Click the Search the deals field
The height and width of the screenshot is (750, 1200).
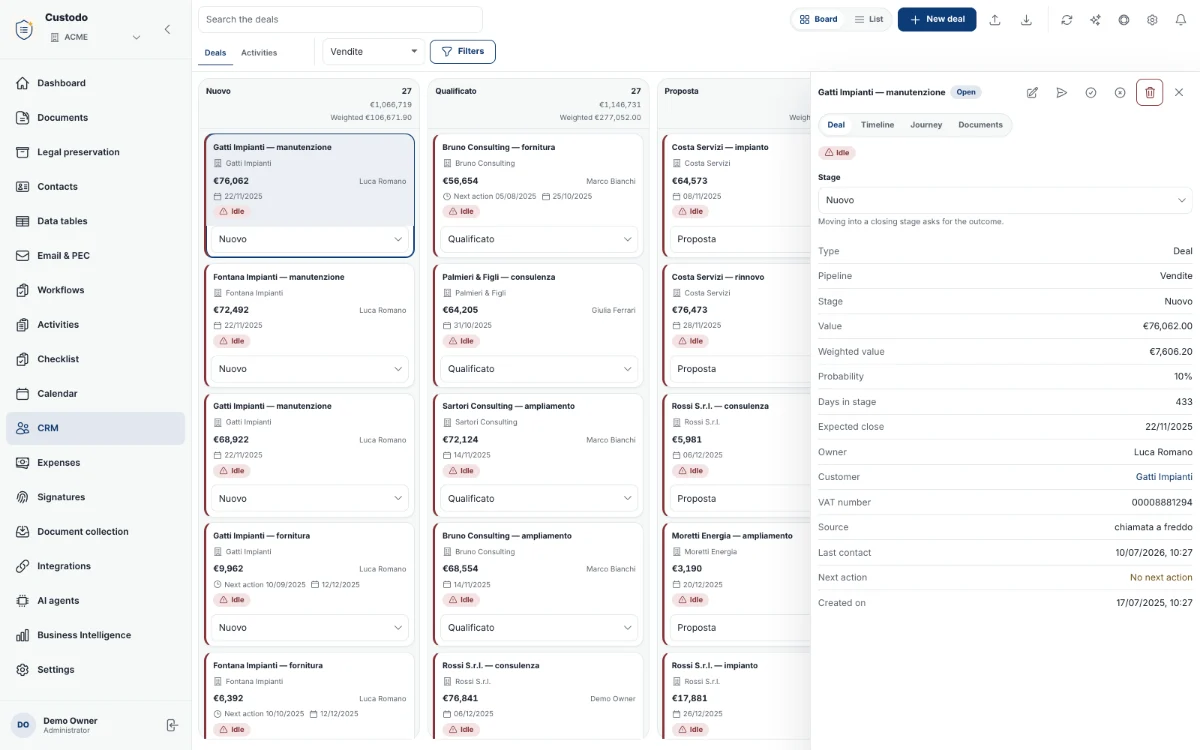pyautogui.click(x=340, y=19)
